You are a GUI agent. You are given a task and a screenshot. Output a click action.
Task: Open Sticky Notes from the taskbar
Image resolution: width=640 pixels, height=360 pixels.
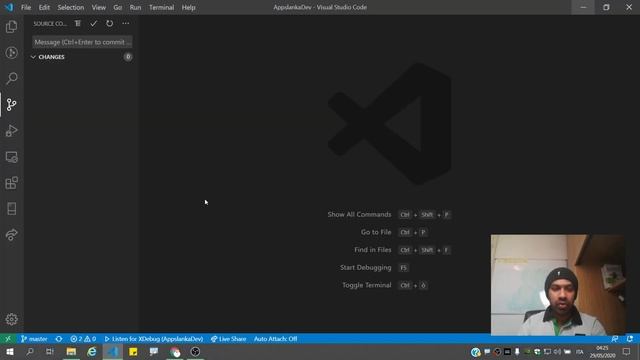[133, 352]
